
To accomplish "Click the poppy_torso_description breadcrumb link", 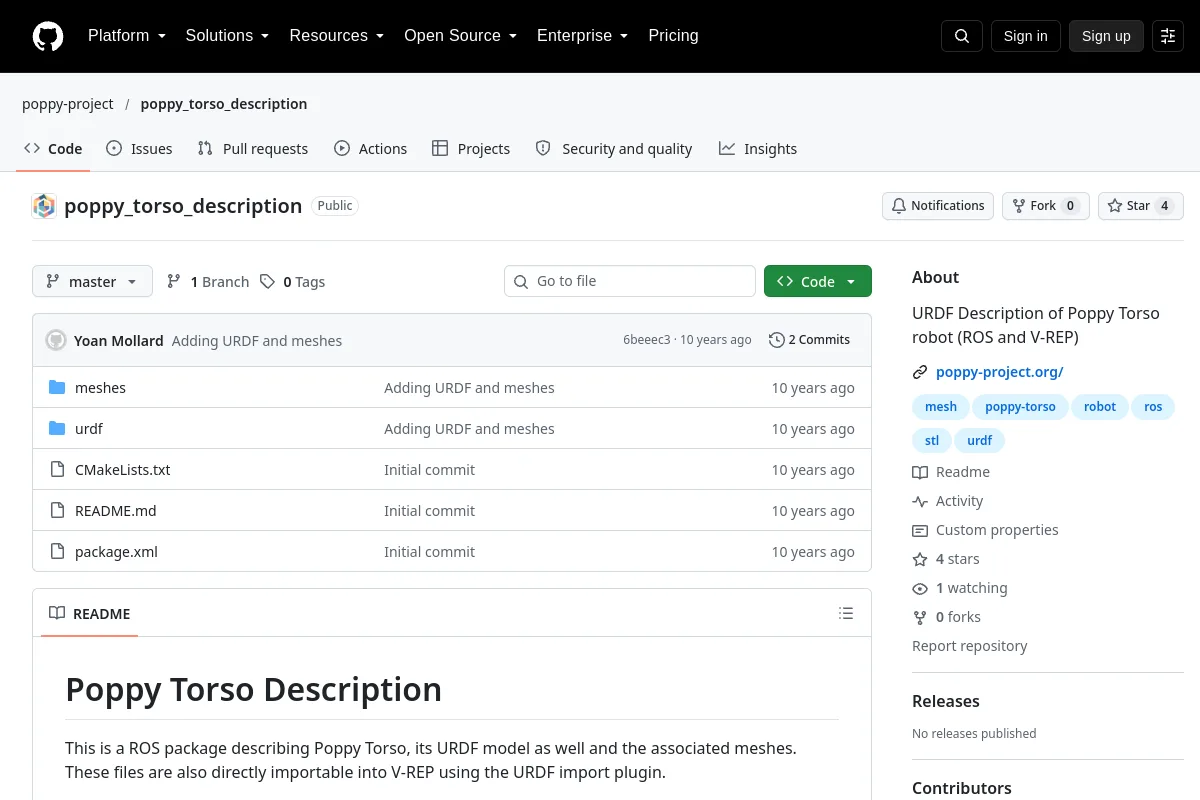I will point(224,104).
